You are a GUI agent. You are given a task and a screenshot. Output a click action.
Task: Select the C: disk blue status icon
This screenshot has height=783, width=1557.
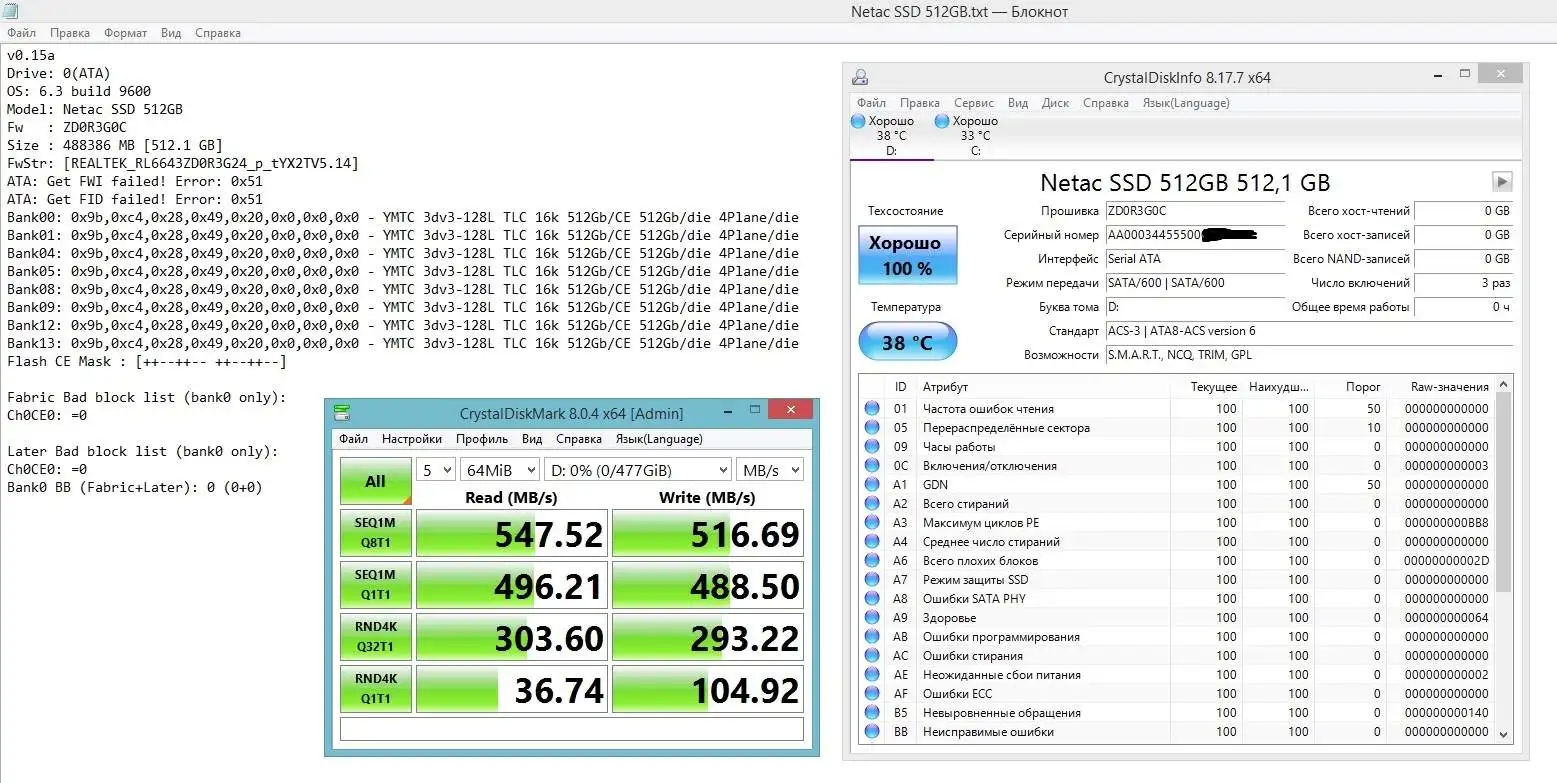(942, 121)
